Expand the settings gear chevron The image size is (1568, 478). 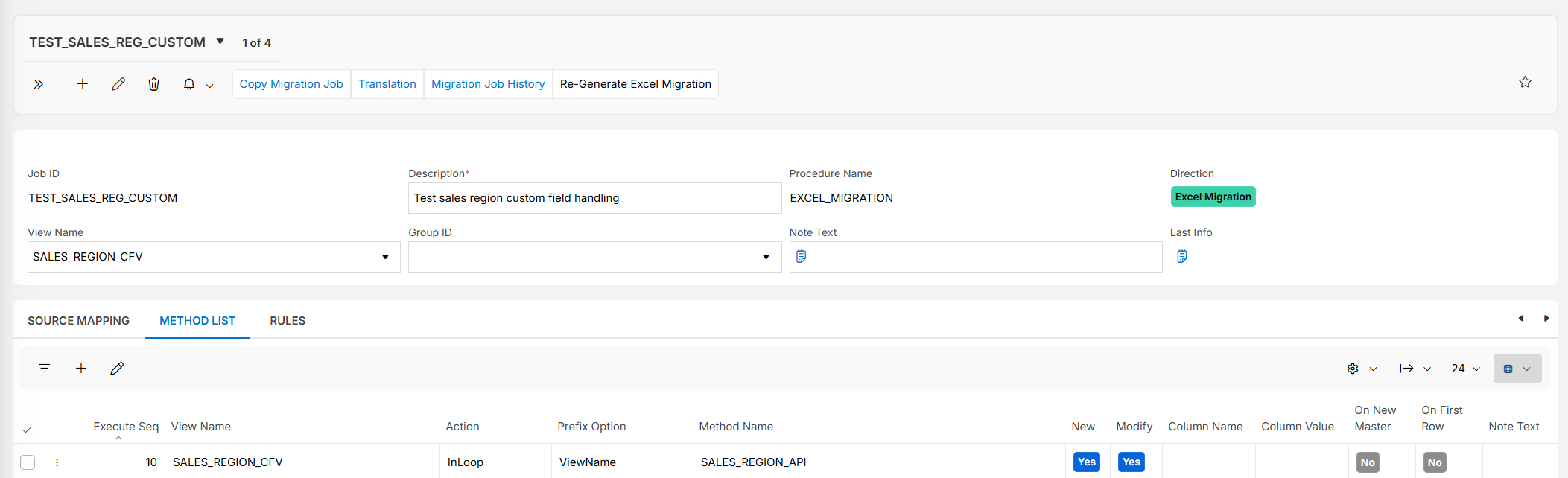(1374, 369)
